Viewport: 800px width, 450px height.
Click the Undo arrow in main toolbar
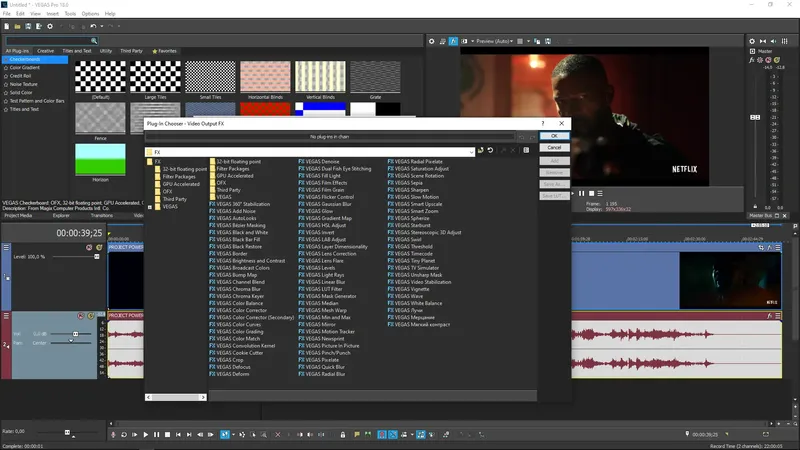[93, 27]
